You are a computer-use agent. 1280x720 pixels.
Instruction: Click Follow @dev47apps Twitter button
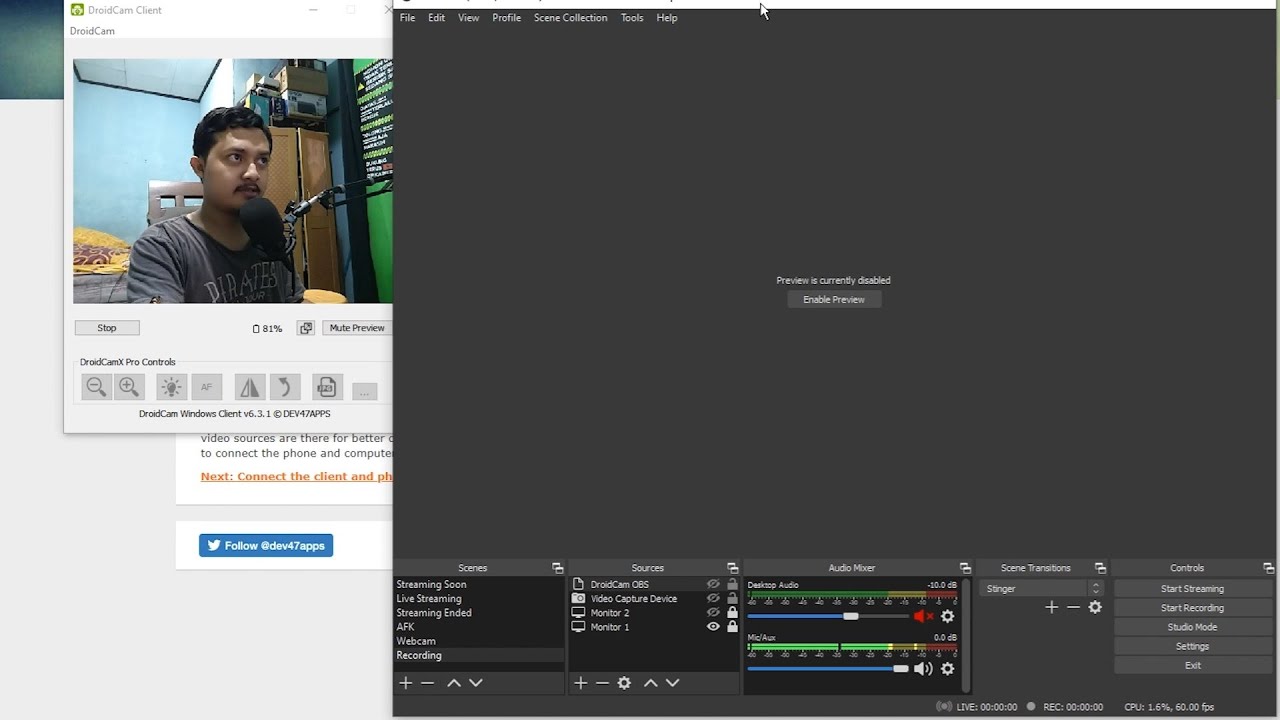(266, 546)
